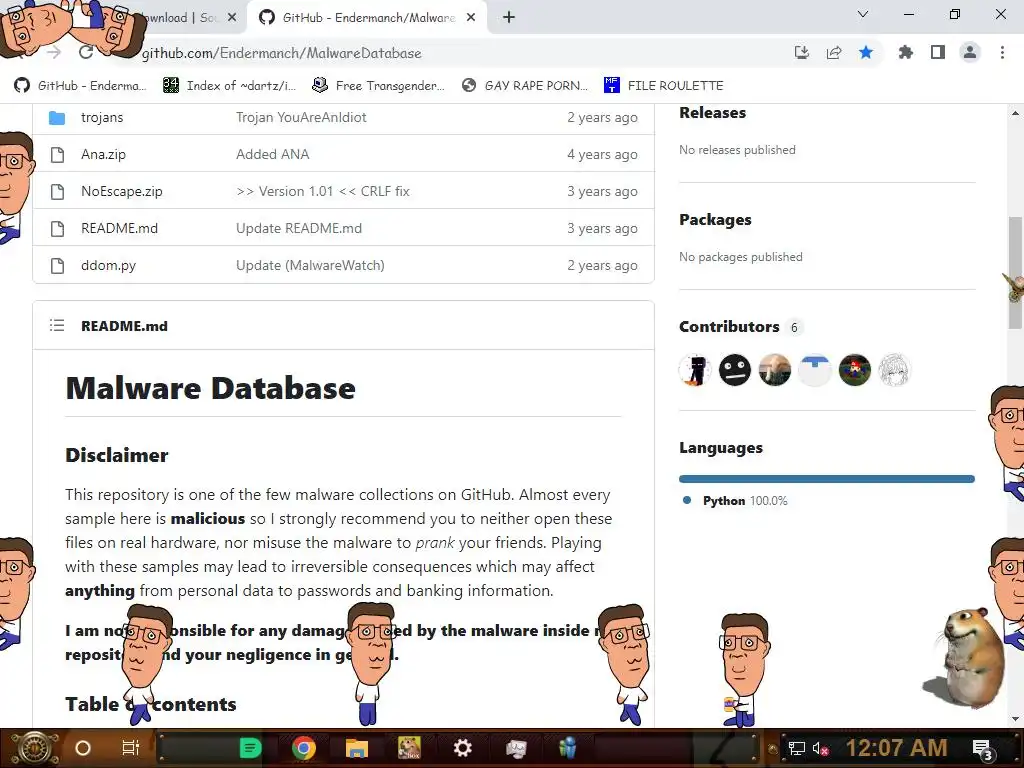Screen dimensions: 1024x768
Task: Open the blue-and-white contributor avatar
Action: pos(814,370)
